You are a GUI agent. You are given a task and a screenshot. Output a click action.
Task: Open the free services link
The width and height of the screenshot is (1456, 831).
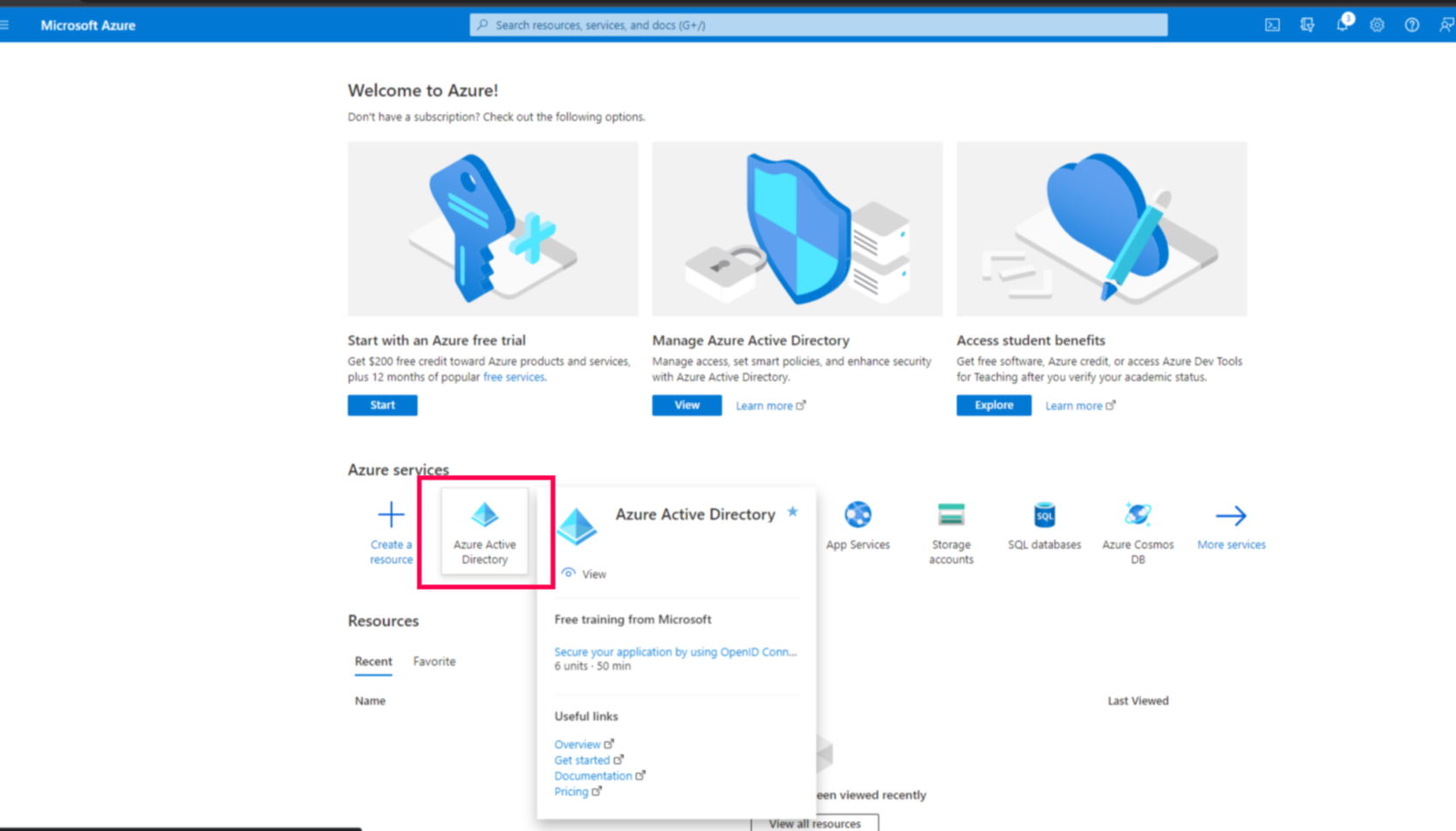(514, 377)
